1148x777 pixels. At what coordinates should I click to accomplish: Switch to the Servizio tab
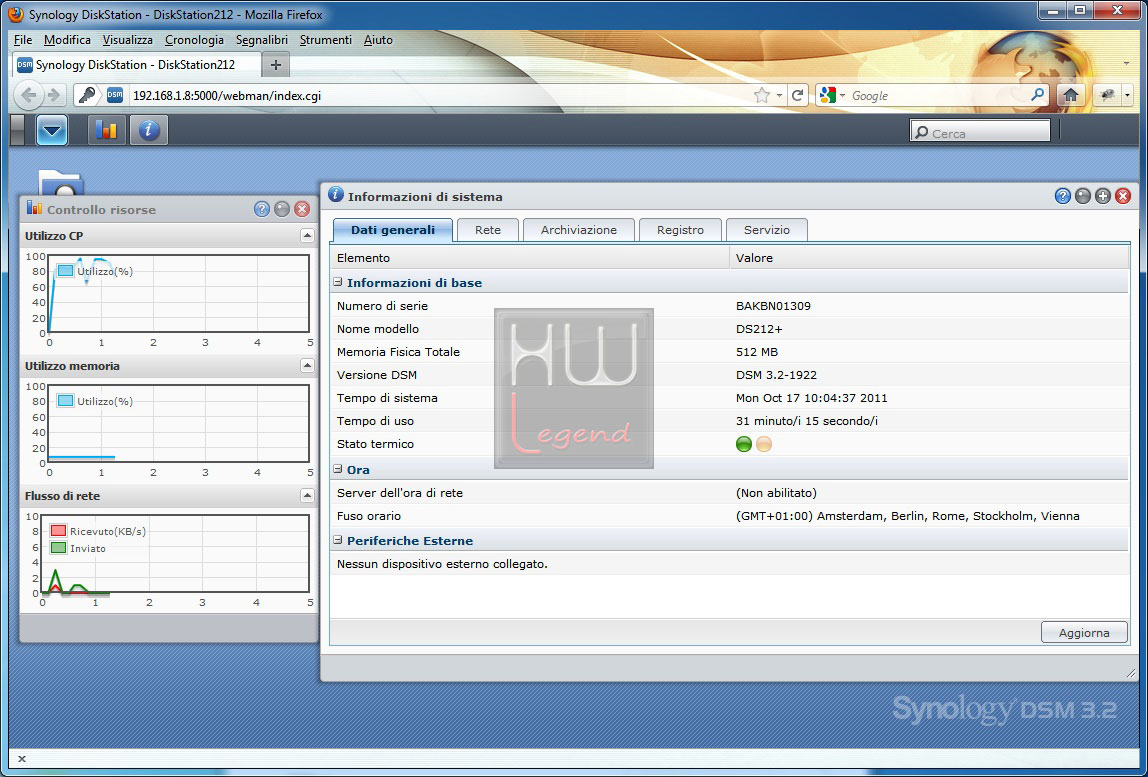pyautogui.click(x=767, y=230)
